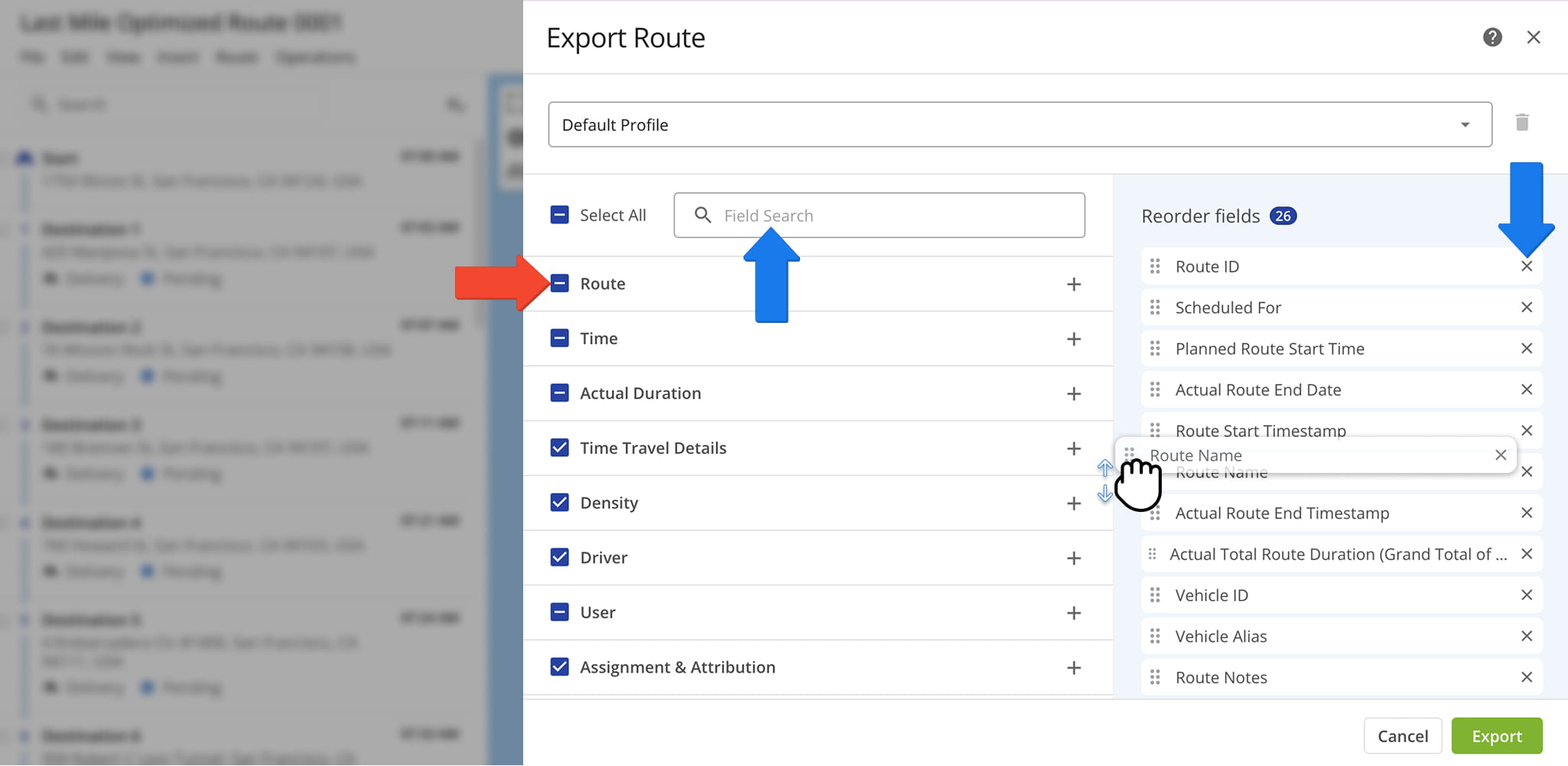
Task: Delete the export profile with trash icon
Action: point(1521,123)
